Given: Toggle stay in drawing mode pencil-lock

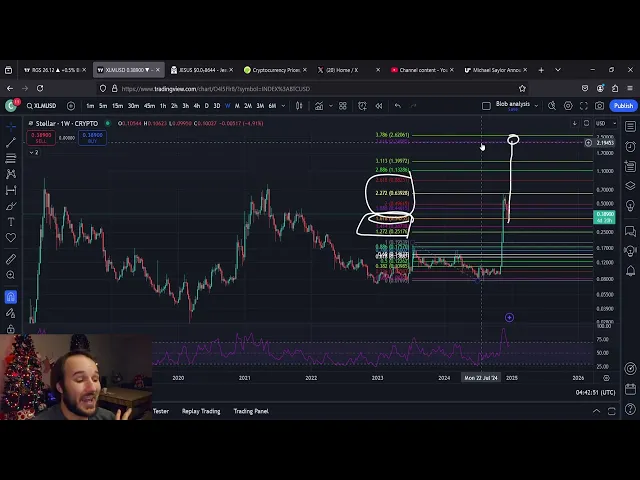Looking at the screenshot, I should tap(11, 313).
